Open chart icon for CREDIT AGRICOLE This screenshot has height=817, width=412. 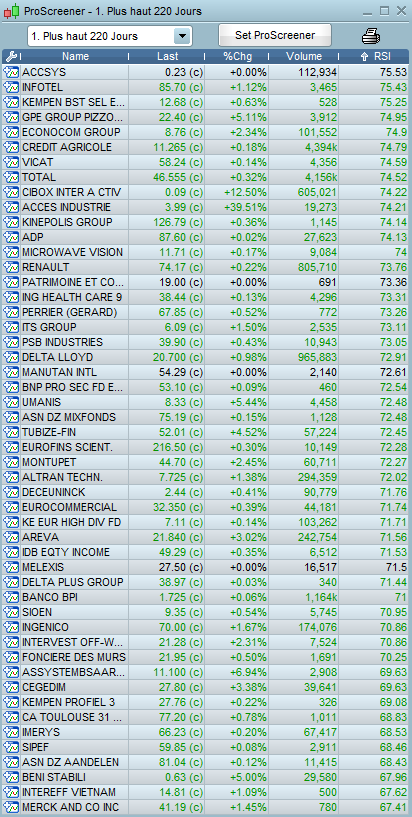[11, 147]
